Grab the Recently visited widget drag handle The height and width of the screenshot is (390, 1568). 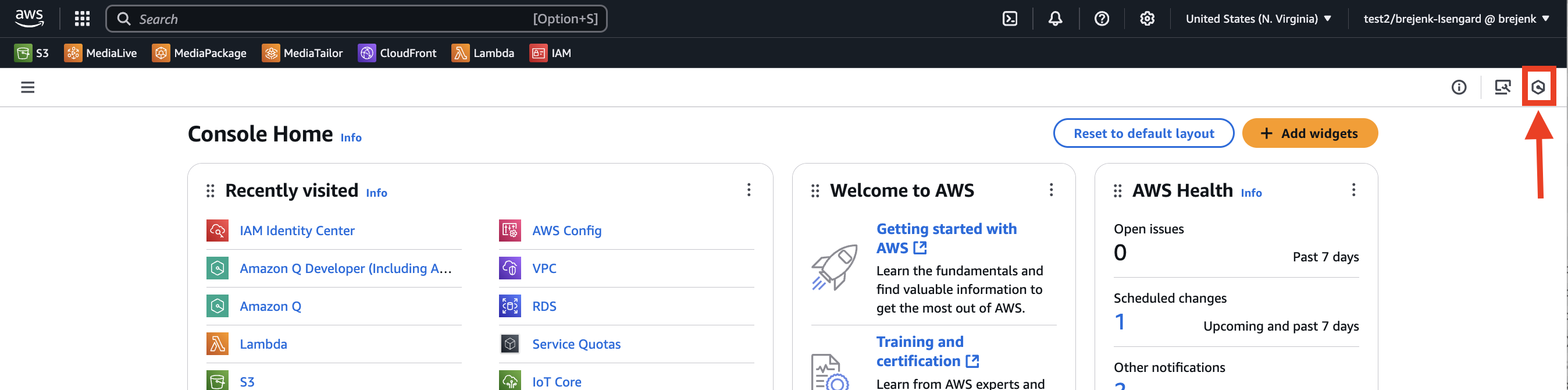(x=211, y=191)
